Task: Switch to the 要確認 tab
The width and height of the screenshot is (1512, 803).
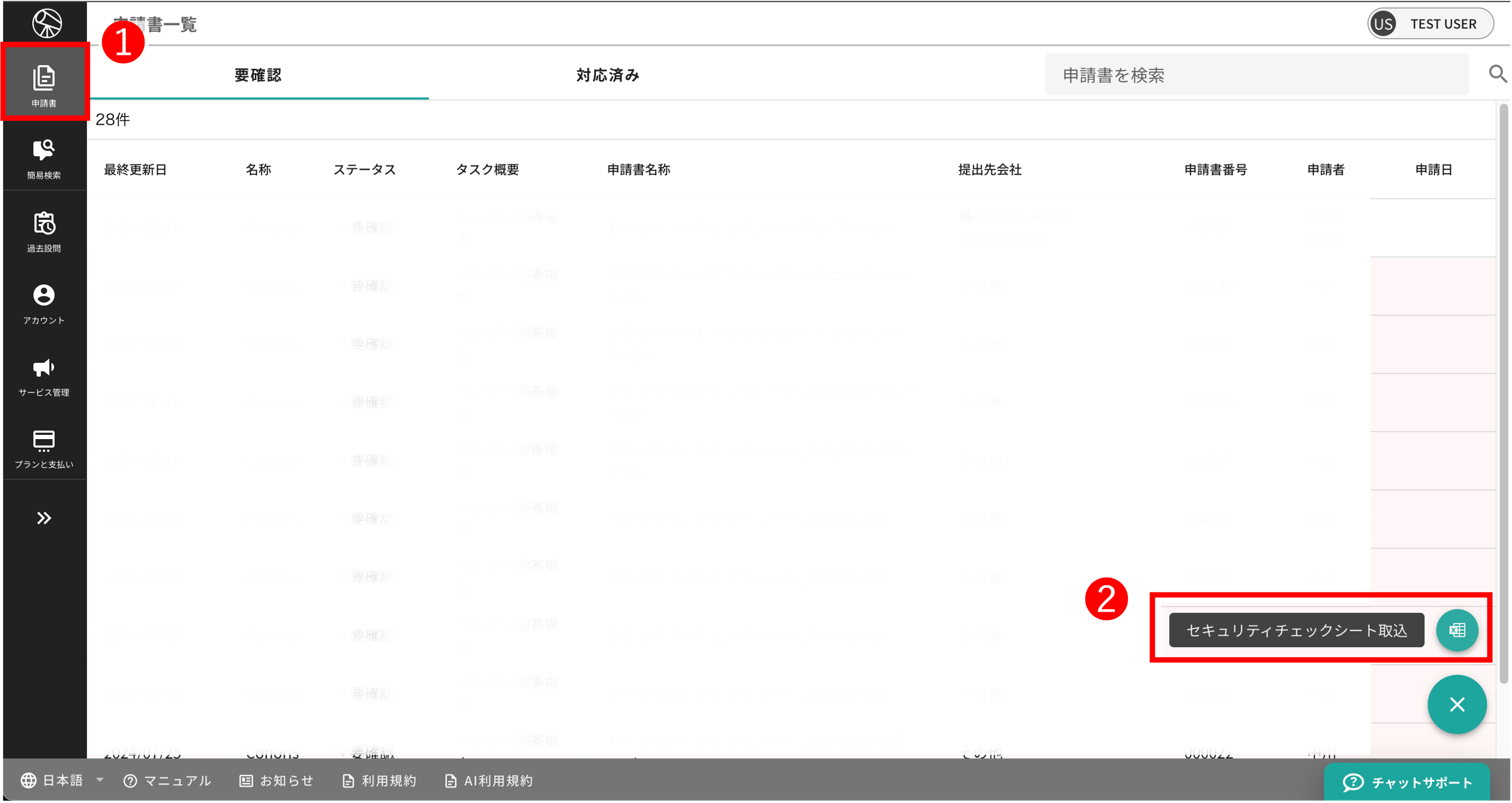Action: click(258, 75)
